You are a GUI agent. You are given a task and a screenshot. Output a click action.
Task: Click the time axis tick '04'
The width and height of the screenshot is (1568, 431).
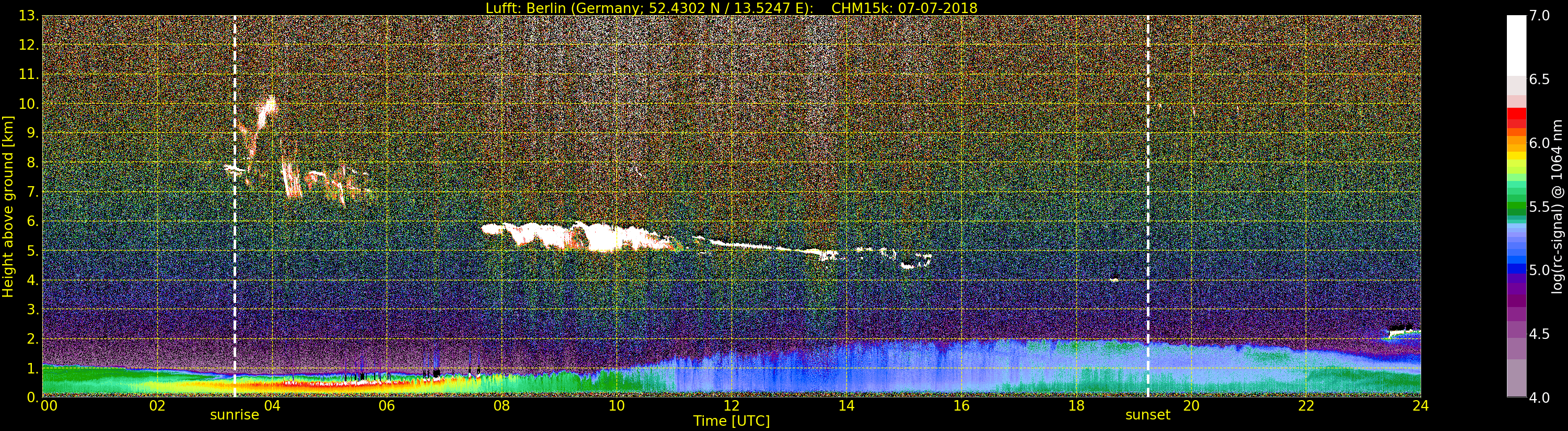[x=272, y=406]
